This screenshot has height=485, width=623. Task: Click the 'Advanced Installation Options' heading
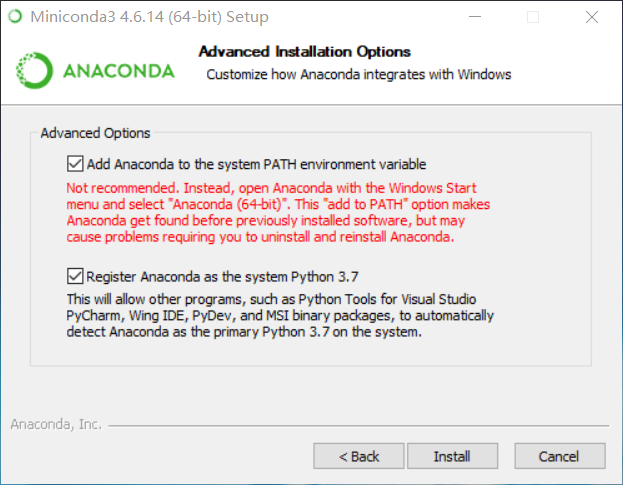click(305, 52)
